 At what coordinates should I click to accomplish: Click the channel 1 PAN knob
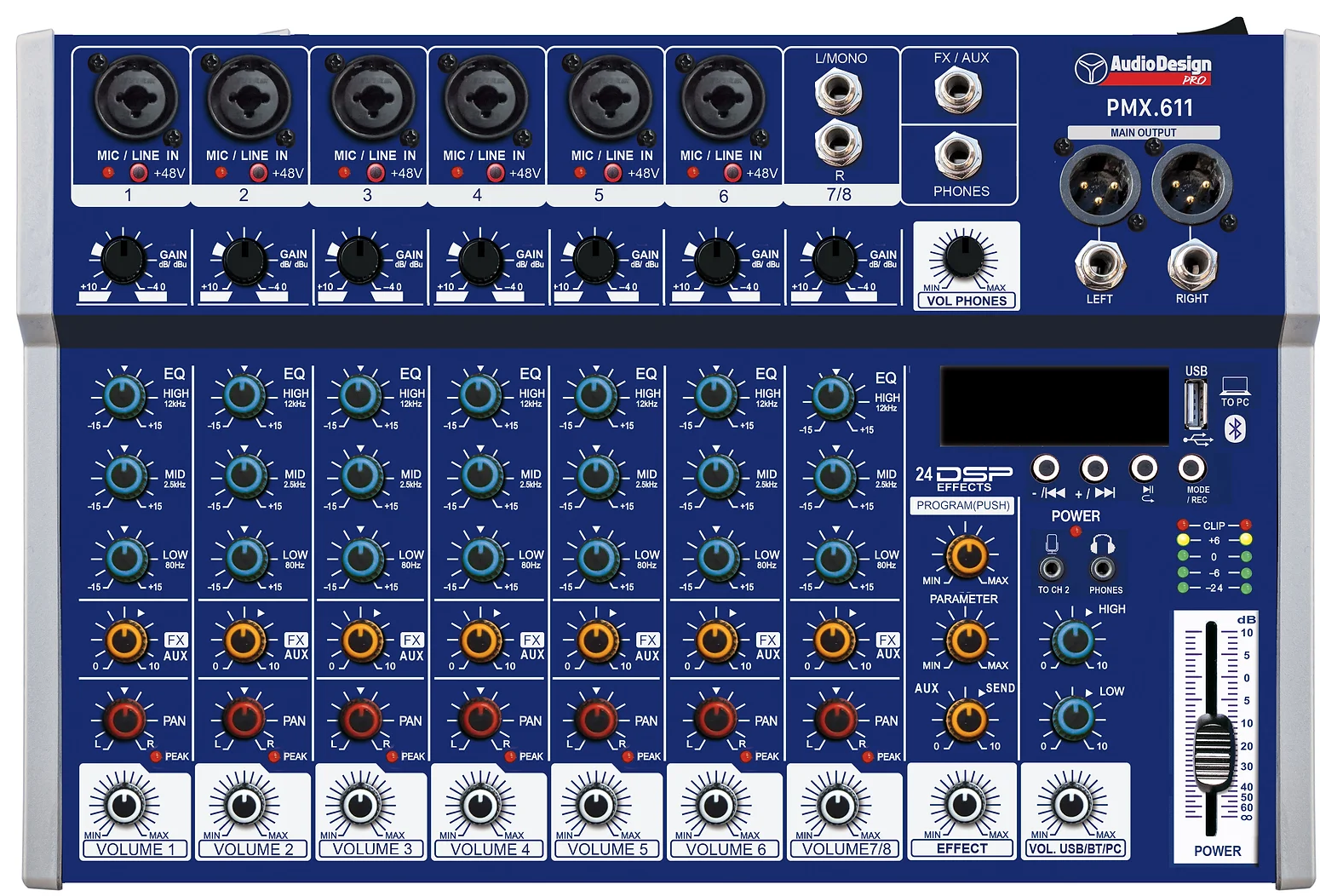(125, 720)
